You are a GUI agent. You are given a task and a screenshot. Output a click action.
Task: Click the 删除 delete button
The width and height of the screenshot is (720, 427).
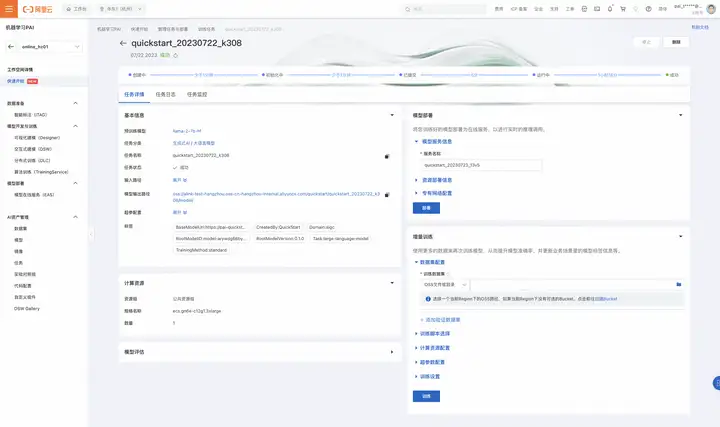676,42
